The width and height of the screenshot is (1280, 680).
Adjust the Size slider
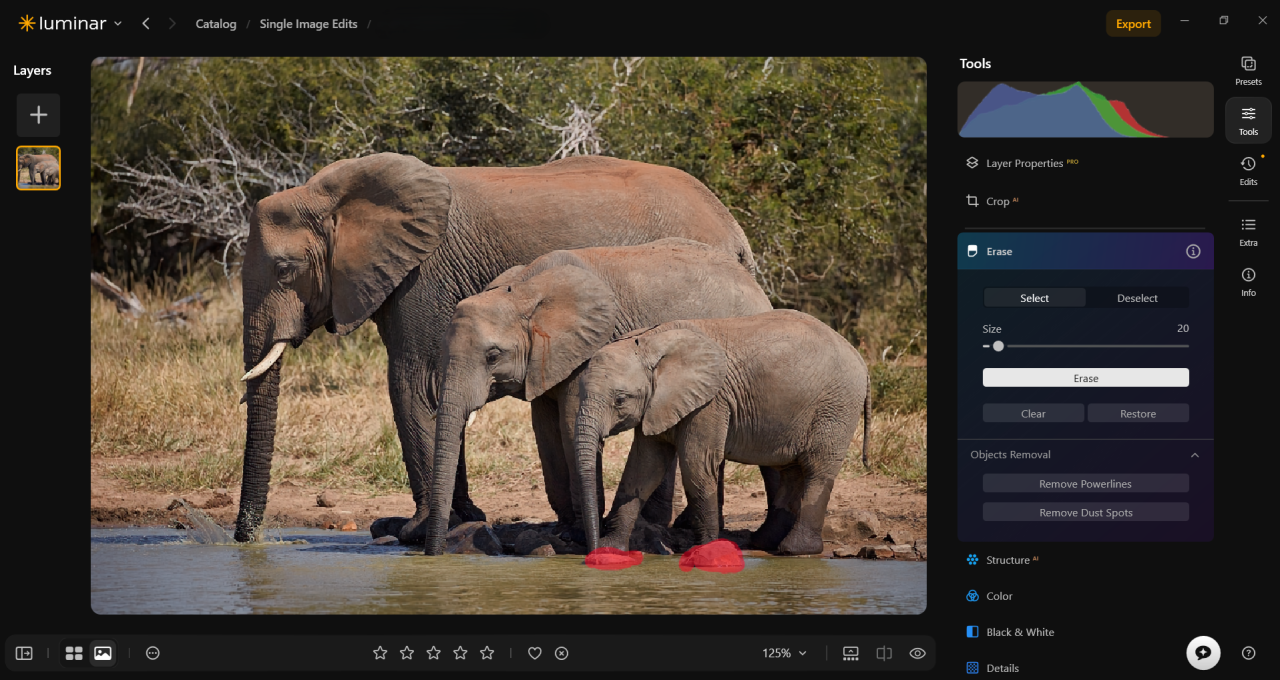click(x=1086, y=346)
